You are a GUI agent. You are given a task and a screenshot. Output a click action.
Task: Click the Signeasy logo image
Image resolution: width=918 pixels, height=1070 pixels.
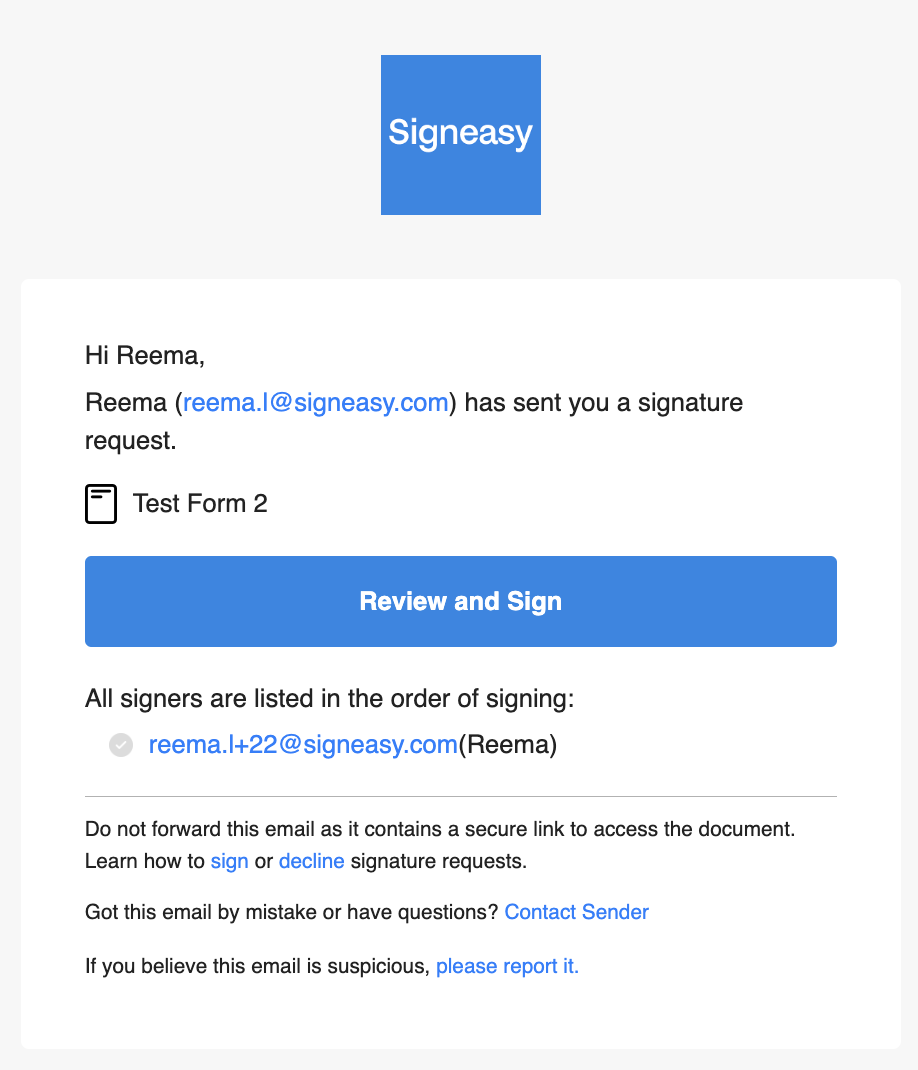click(x=461, y=135)
